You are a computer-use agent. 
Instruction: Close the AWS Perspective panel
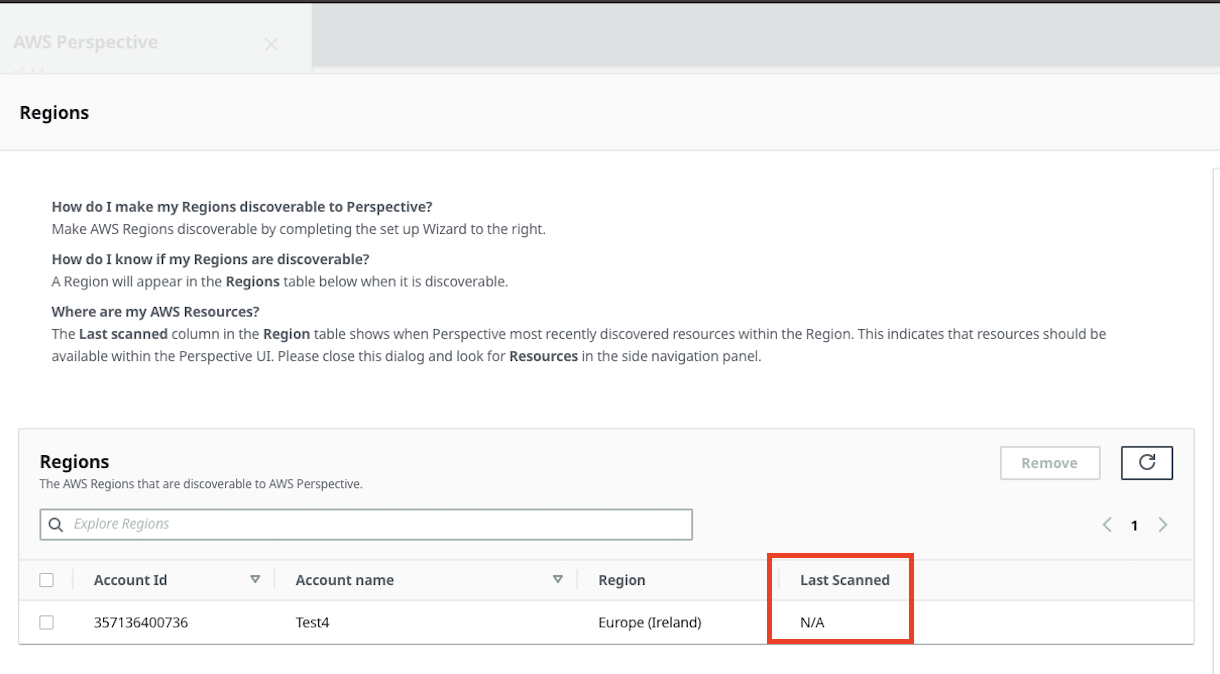271,44
